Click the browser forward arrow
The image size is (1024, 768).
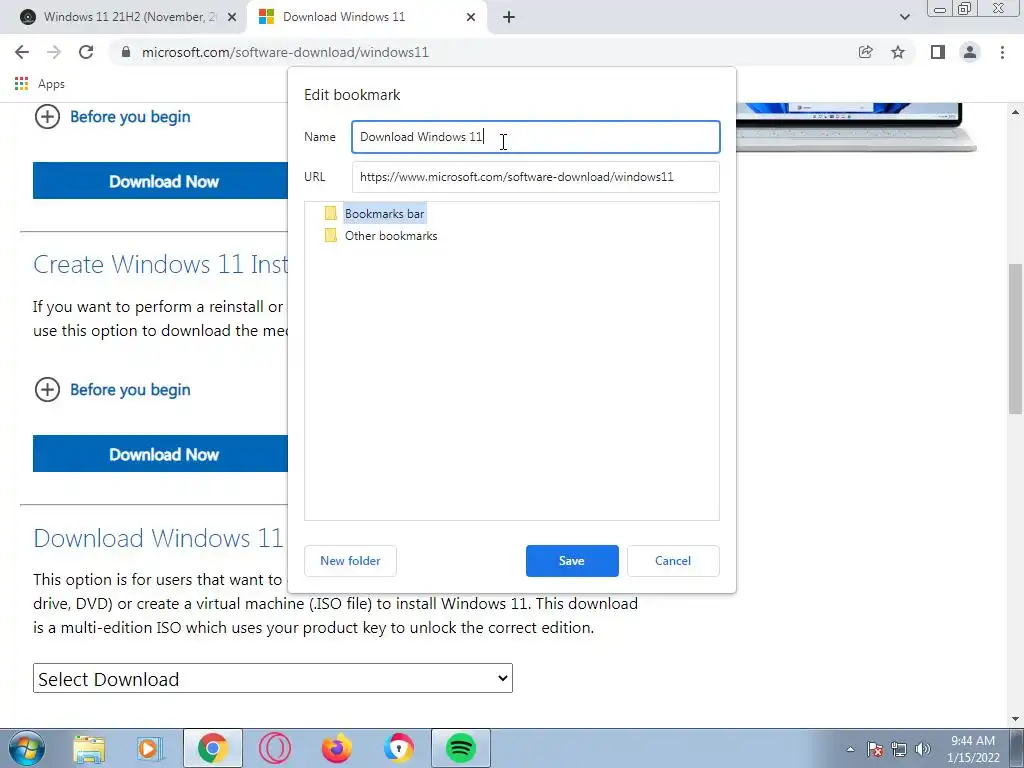54,52
